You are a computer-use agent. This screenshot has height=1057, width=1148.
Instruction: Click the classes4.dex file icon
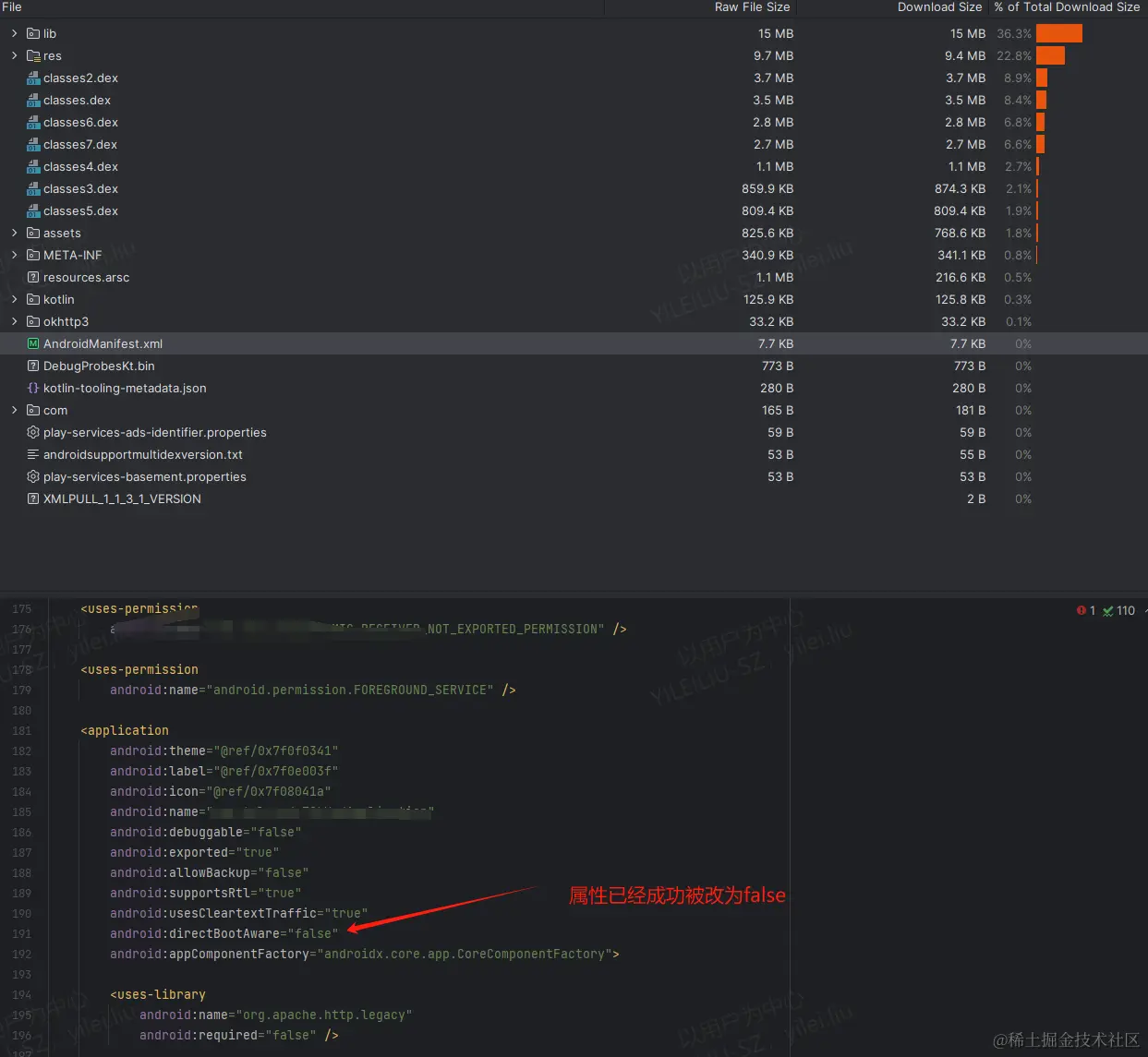[33, 166]
